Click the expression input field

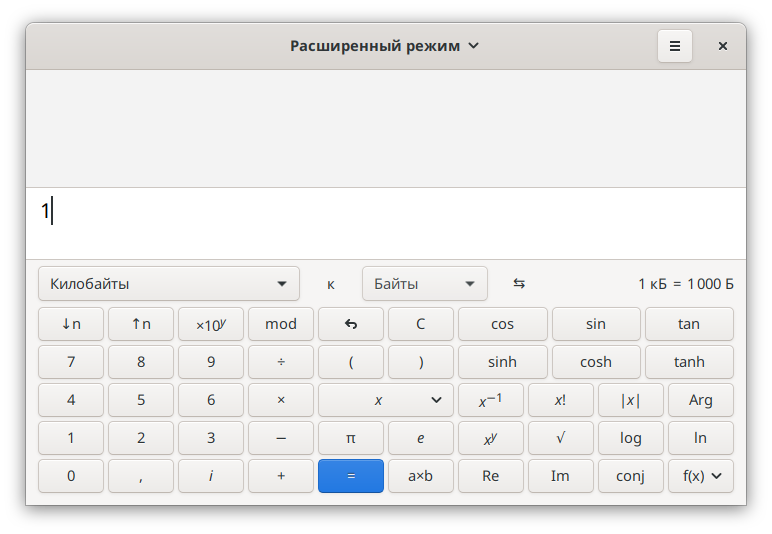point(386,223)
